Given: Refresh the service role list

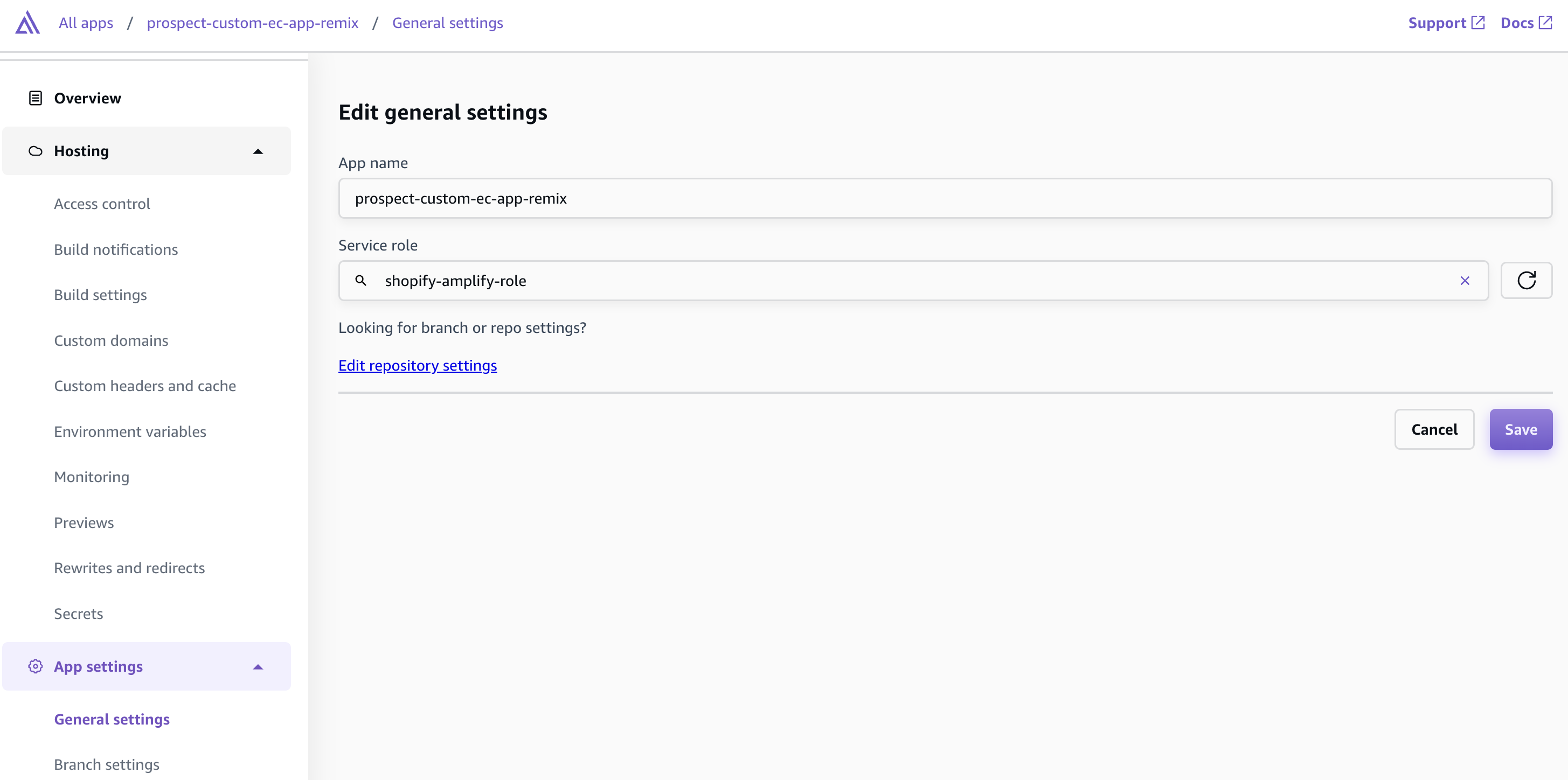Looking at the screenshot, I should 1526,281.
